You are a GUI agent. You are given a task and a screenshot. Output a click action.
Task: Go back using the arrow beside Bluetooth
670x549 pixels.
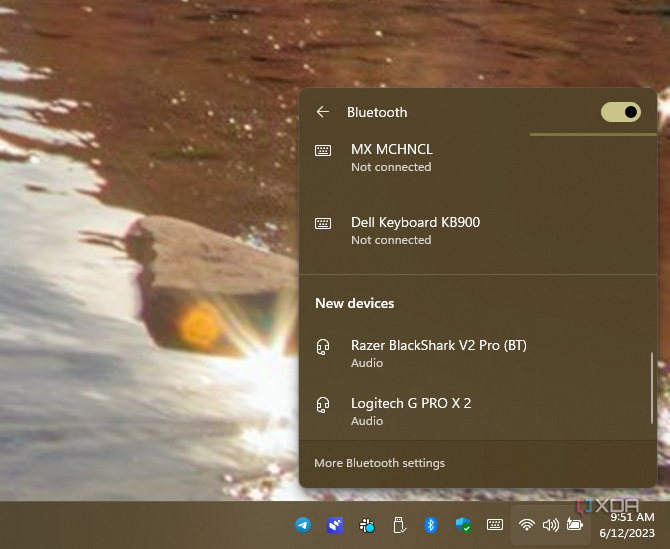point(322,112)
